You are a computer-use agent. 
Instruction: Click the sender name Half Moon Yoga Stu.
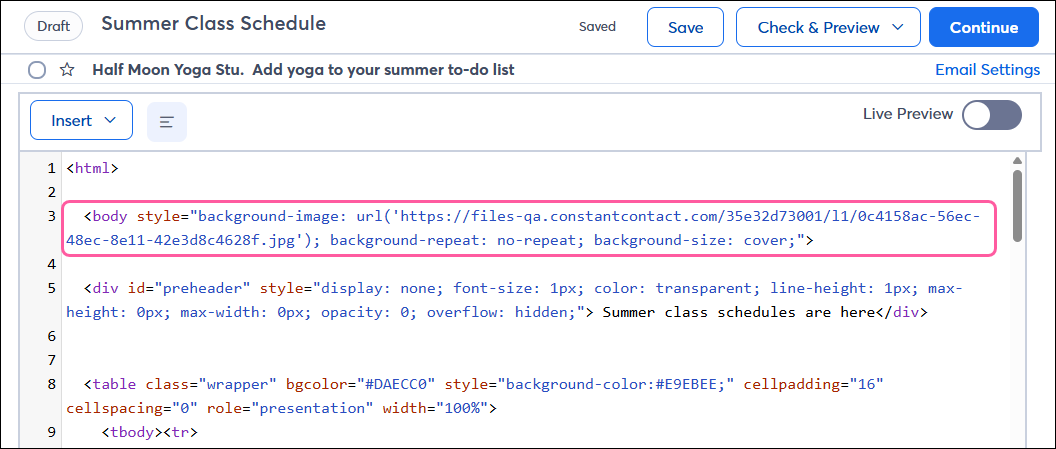point(169,69)
